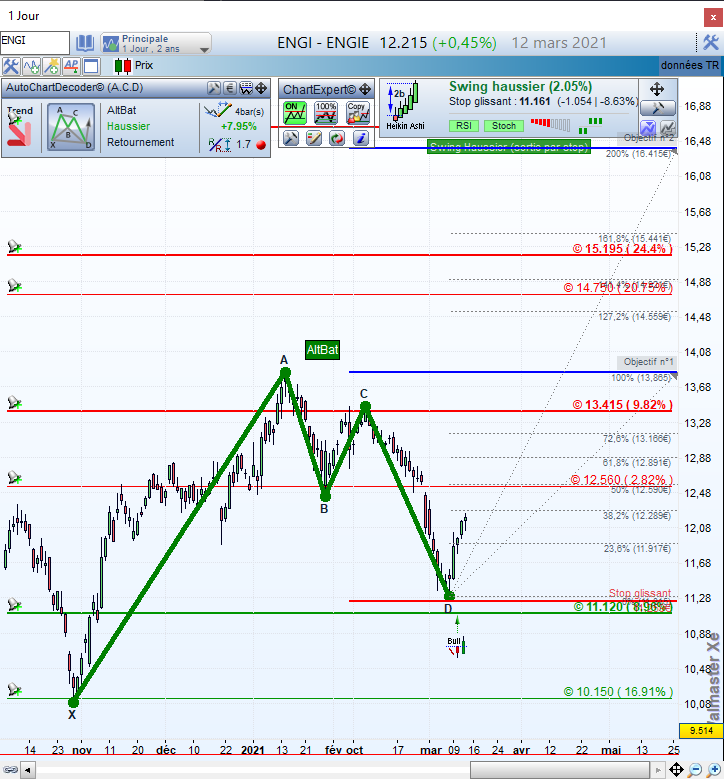Add an indicator with wave-plus icon
The width and height of the screenshot is (724, 779).
coord(31,66)
